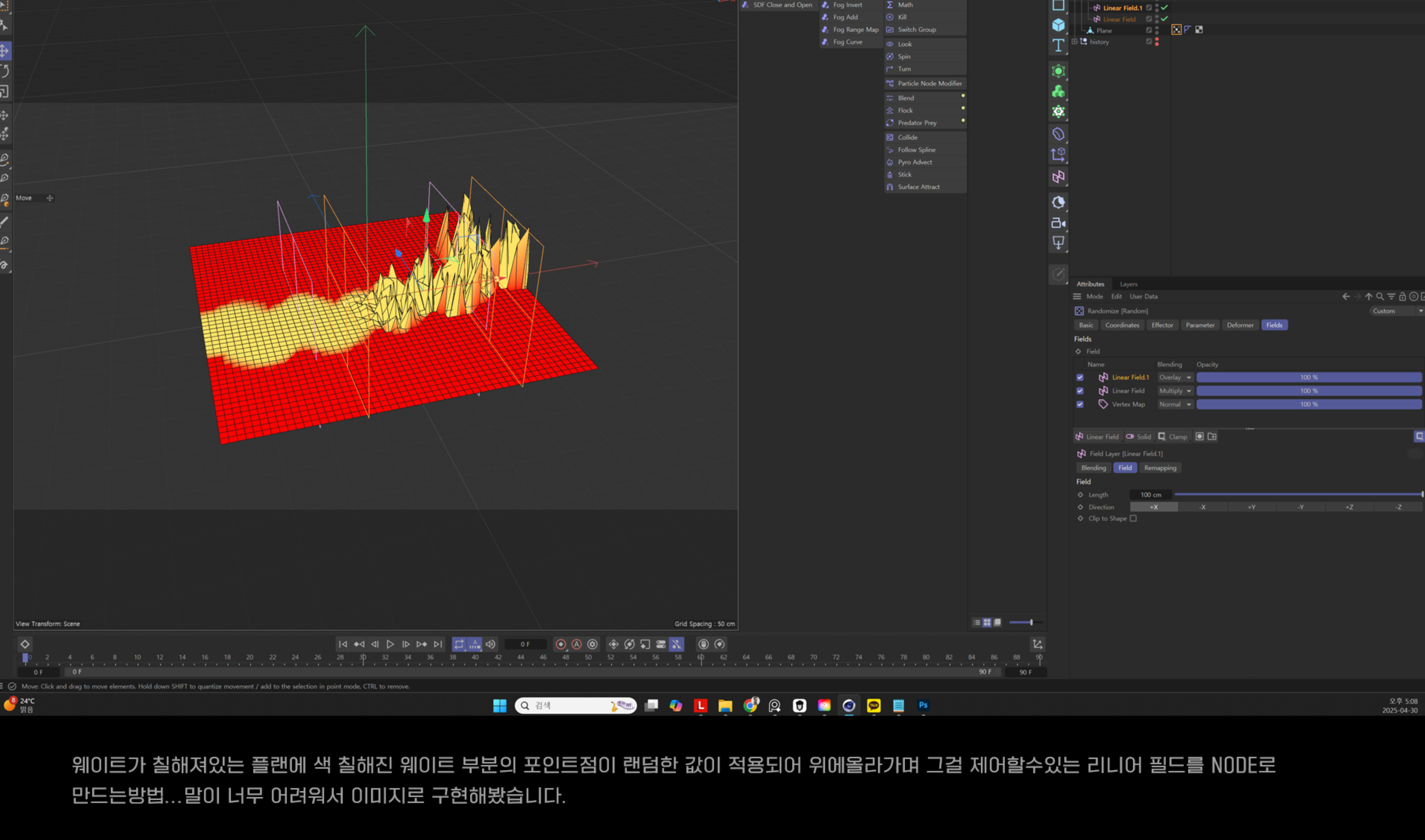Toggle Rotation keyframe recording icon
Viewport: 1425px width, 840px height.
[x=629, y=644]
